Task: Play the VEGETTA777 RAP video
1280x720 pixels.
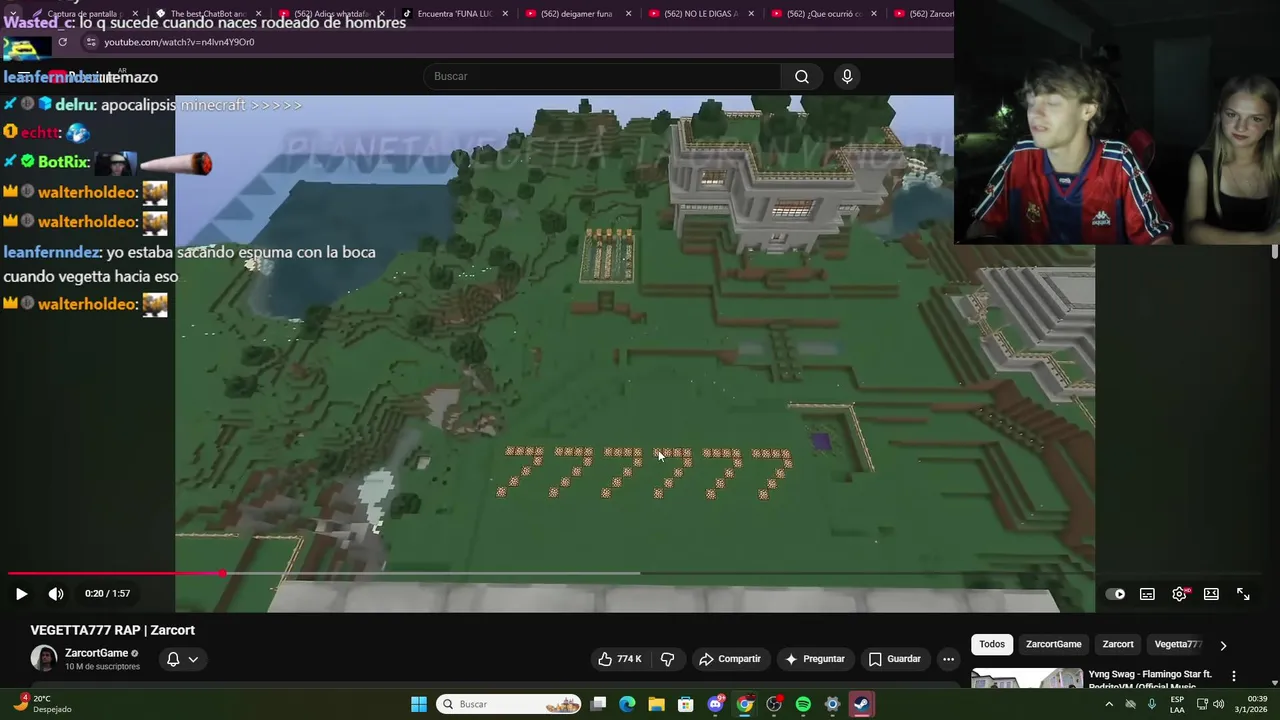Action: point(21,594)
